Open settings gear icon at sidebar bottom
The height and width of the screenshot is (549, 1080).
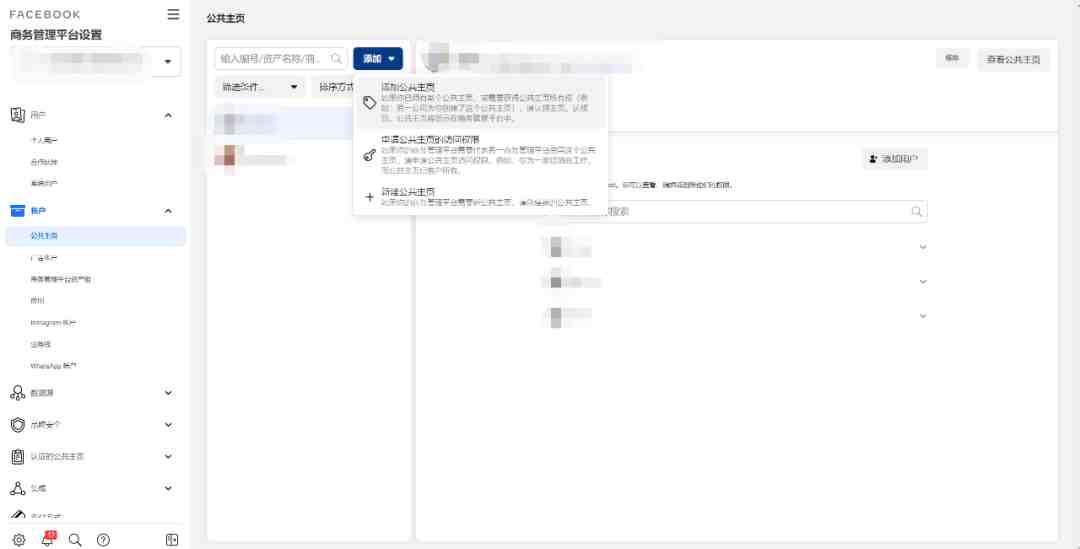pos(19,540)
